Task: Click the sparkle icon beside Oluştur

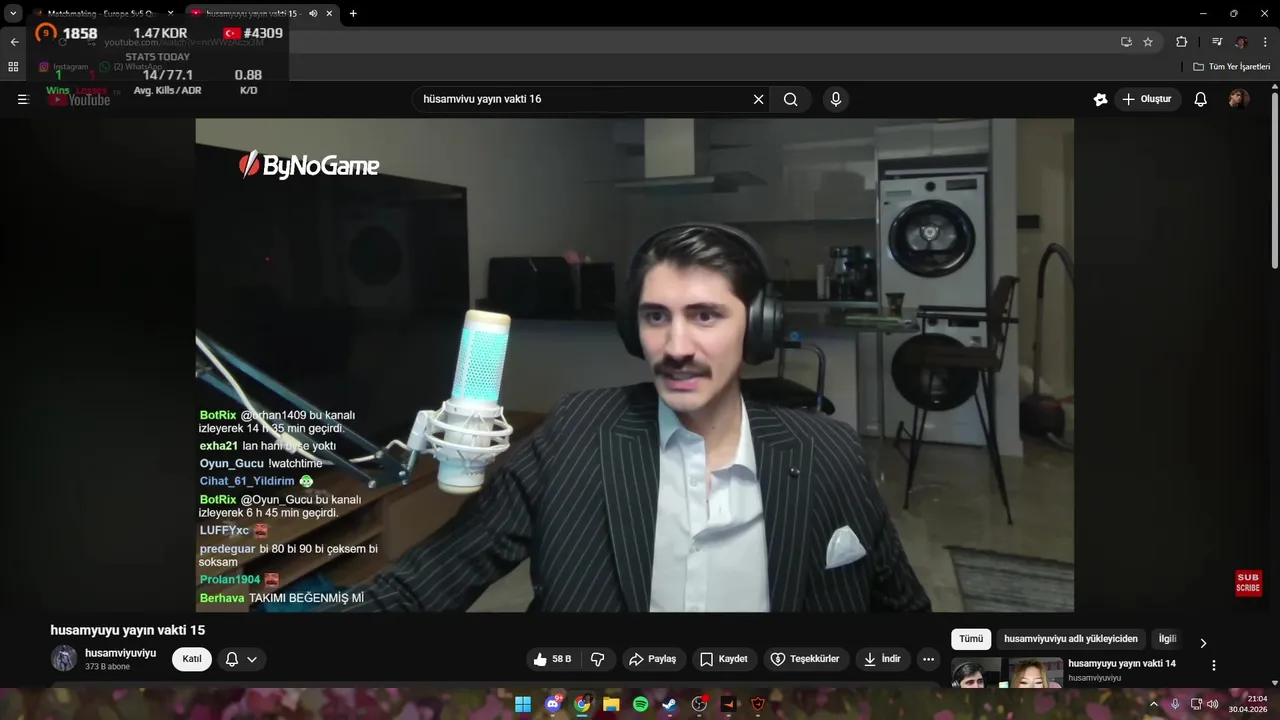Action: 1101,99
